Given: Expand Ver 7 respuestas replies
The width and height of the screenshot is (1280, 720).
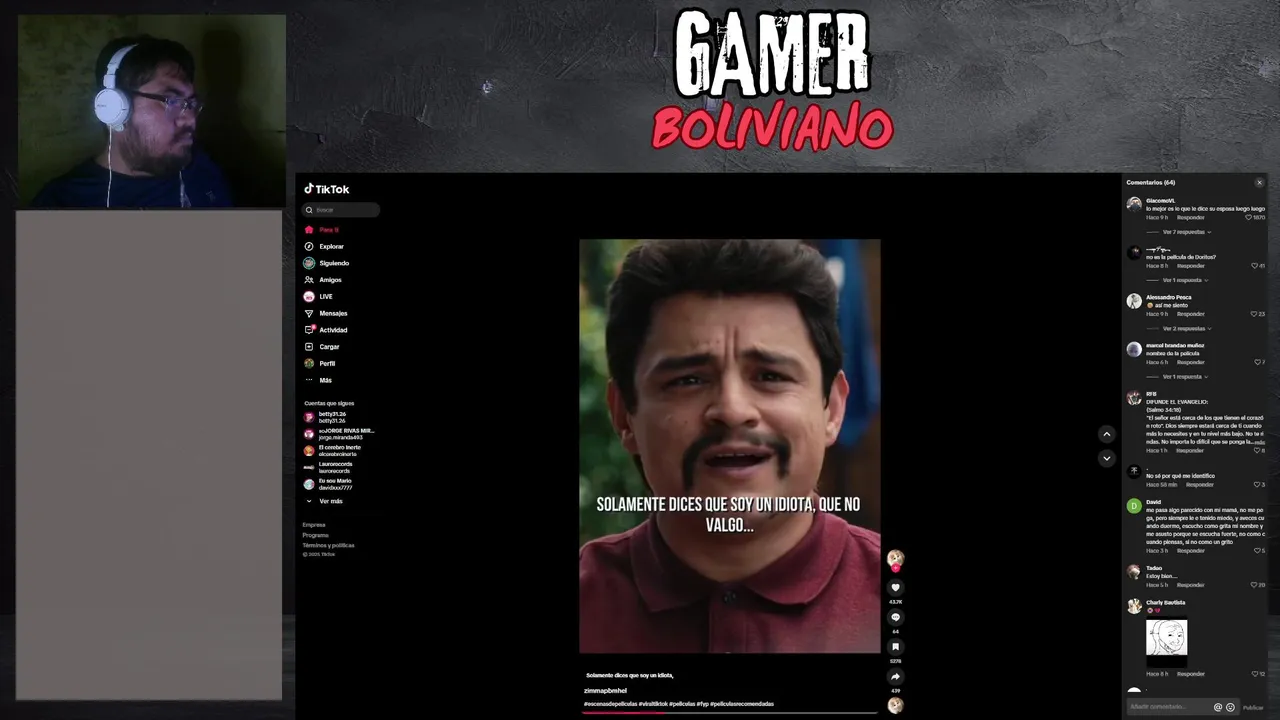Looking at the screenshot, I should tap(1186, 232).
